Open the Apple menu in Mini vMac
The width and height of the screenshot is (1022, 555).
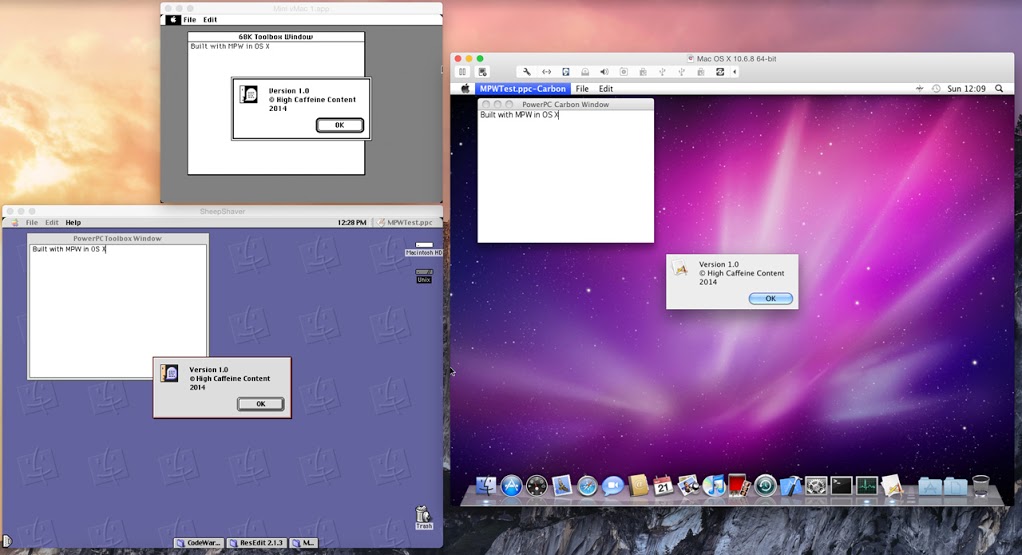173,20
